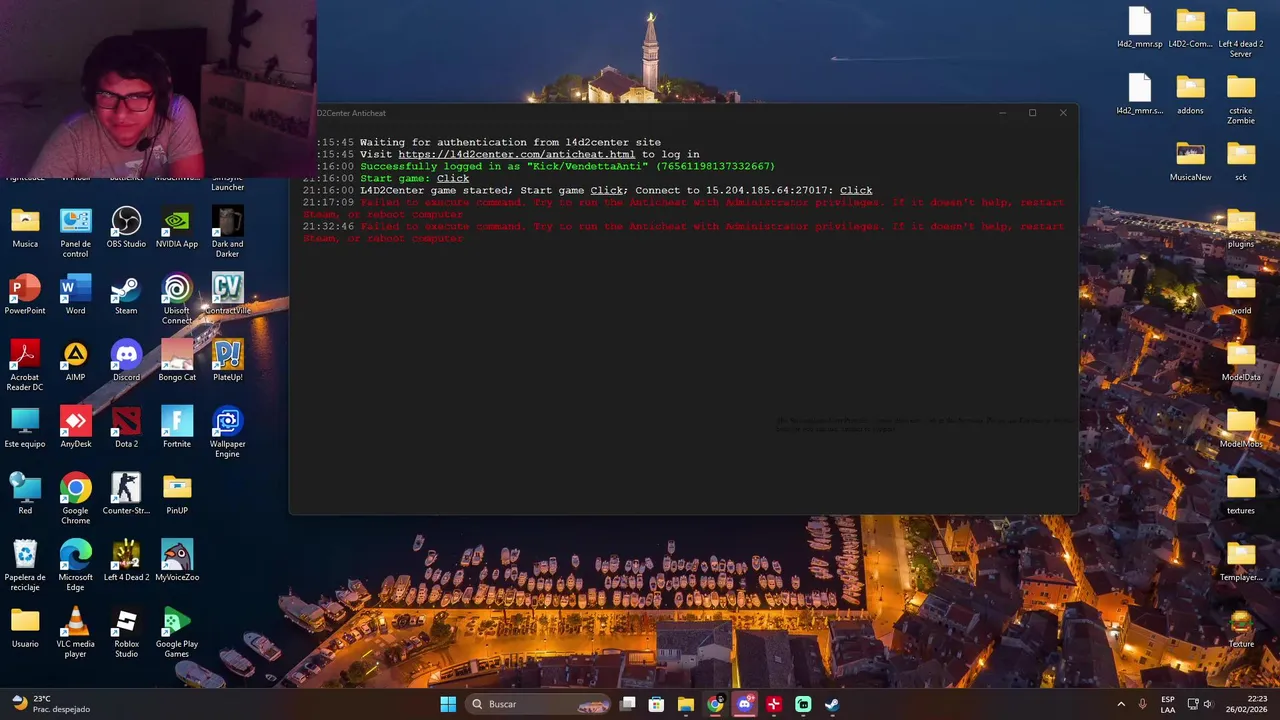The width and height of the screenshot is (1280, 720).
Task: Click the link after 'Start game:' on 21:16:00 line
Action: click(x=452, y=178)
